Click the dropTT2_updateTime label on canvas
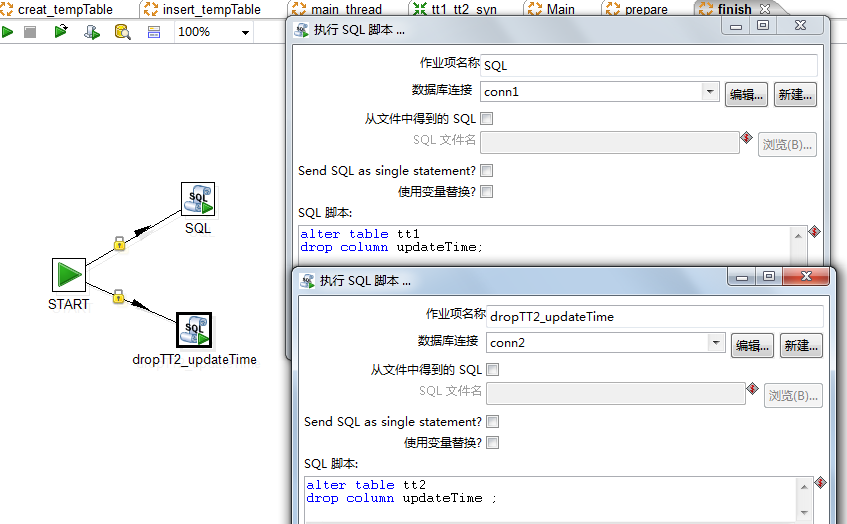847x524 pixels. (194, 359)
